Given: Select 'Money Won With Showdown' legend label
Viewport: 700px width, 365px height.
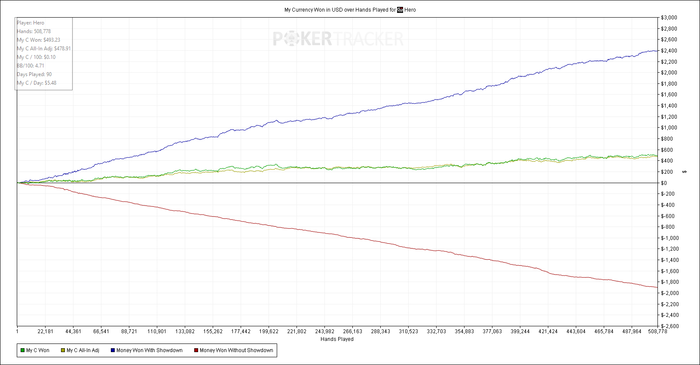Looking at the screenshot, I should [x=150, y=351].
